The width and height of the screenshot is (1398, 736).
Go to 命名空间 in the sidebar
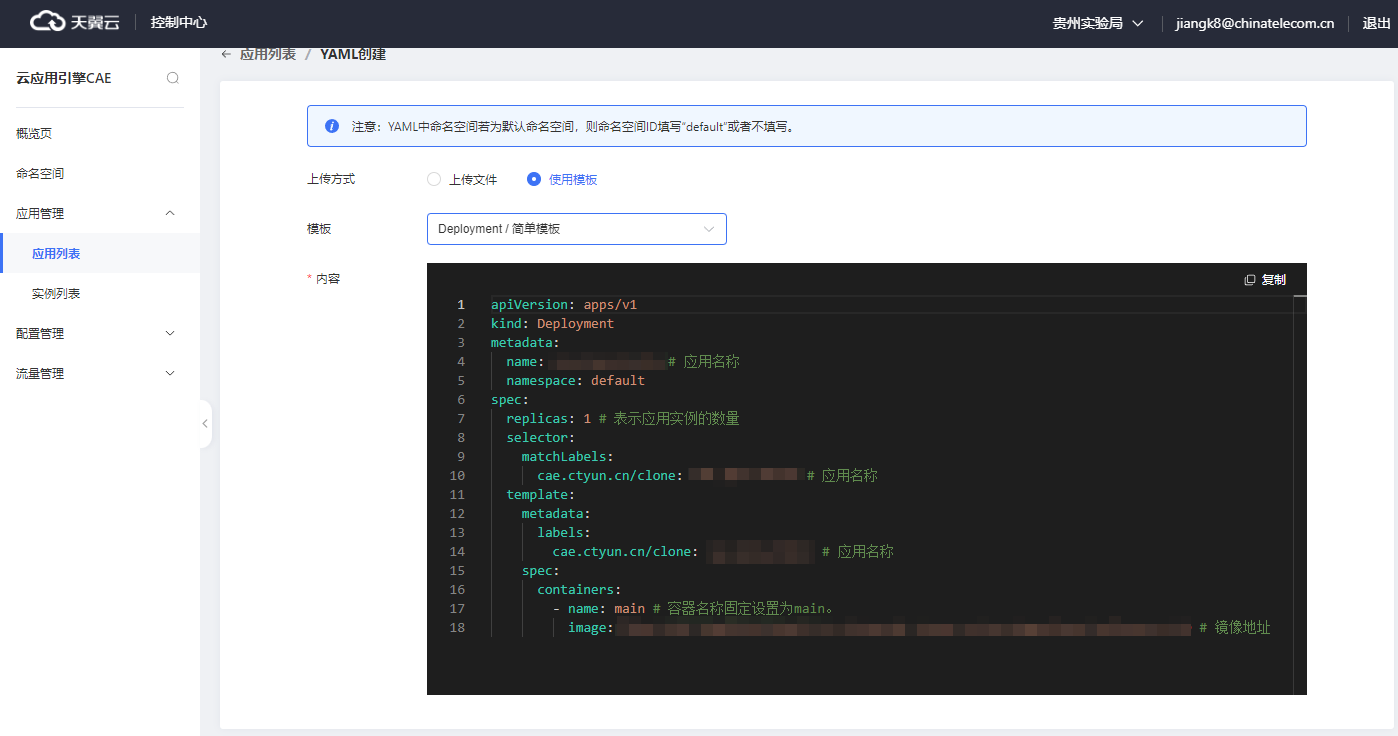tap(40, 173)
